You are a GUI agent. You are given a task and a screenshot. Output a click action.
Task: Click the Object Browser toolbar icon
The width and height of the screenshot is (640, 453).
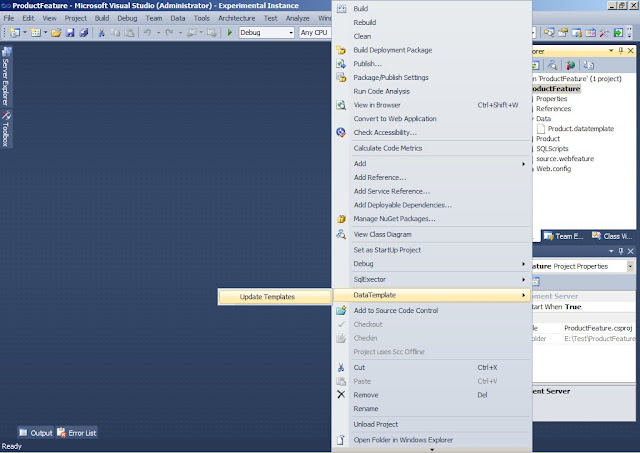click(577, 33)
